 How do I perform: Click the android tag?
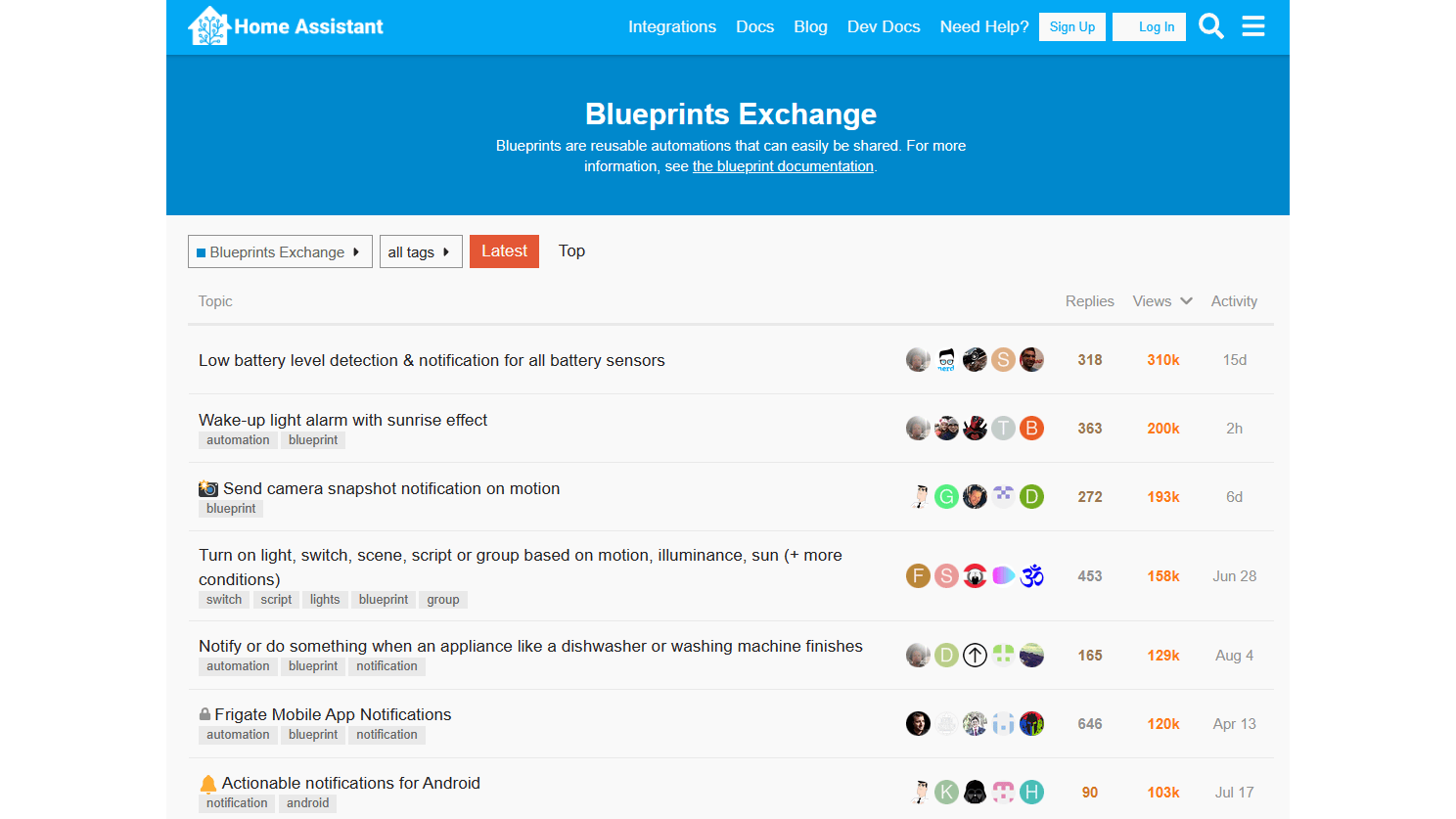click(x=307, y=803)
